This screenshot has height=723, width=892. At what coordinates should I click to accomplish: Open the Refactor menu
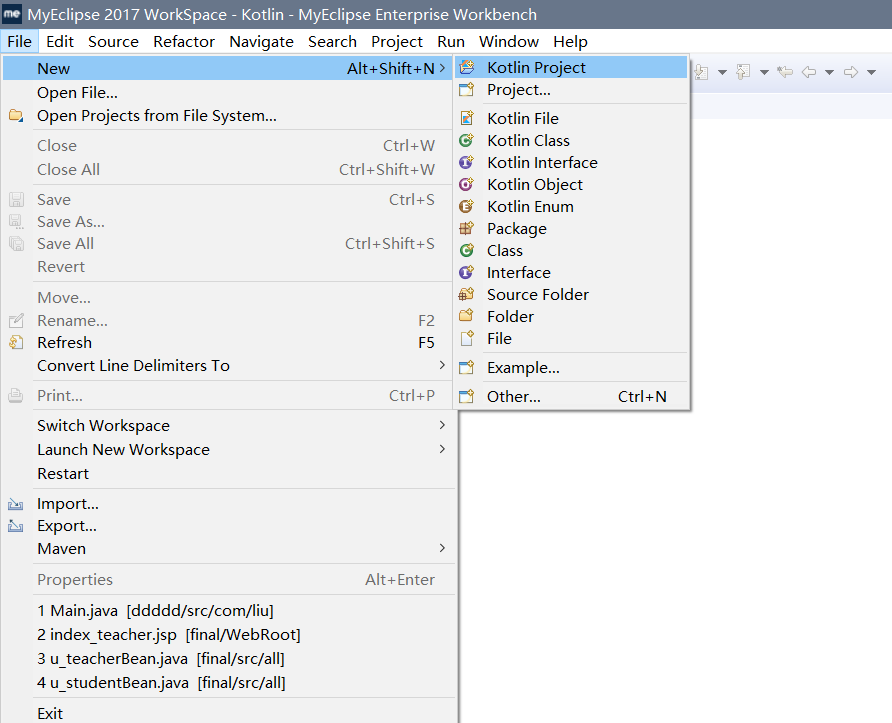click(x=184, y=42)
